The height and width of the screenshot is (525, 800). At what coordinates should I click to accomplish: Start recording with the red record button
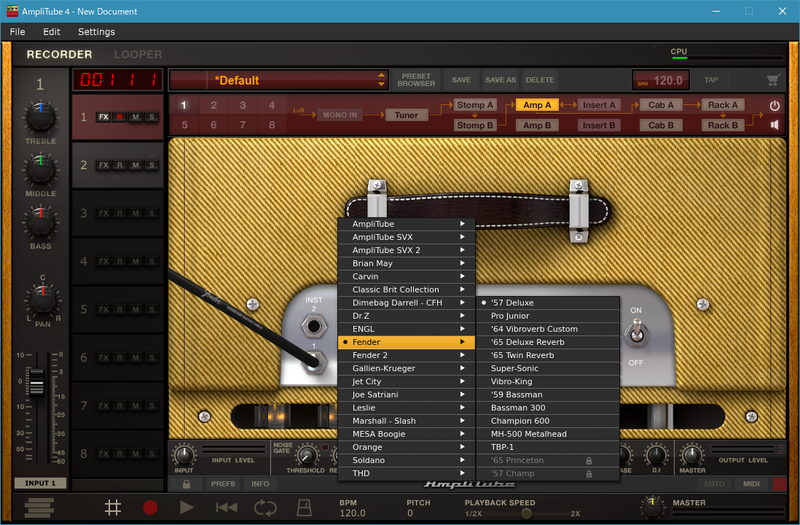tap(150, 508)
